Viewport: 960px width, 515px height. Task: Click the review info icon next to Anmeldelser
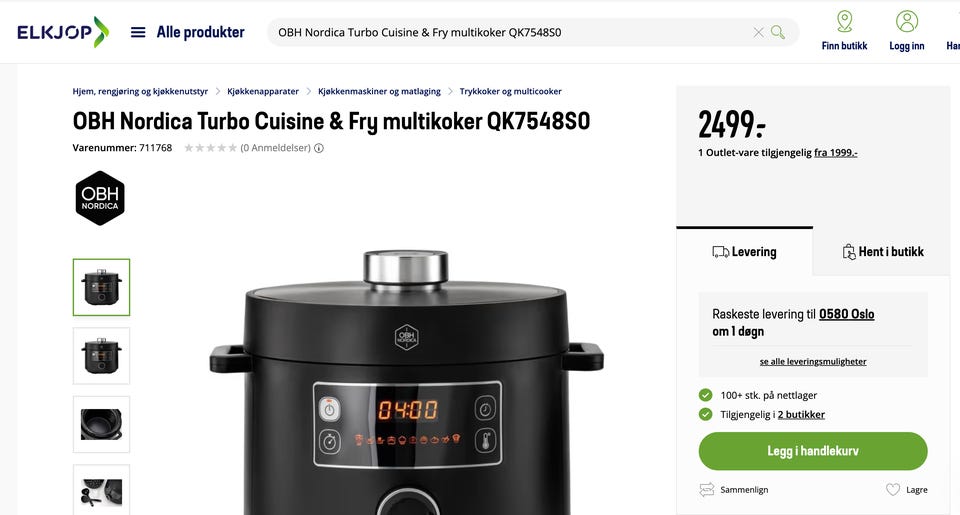coord(319,148)
